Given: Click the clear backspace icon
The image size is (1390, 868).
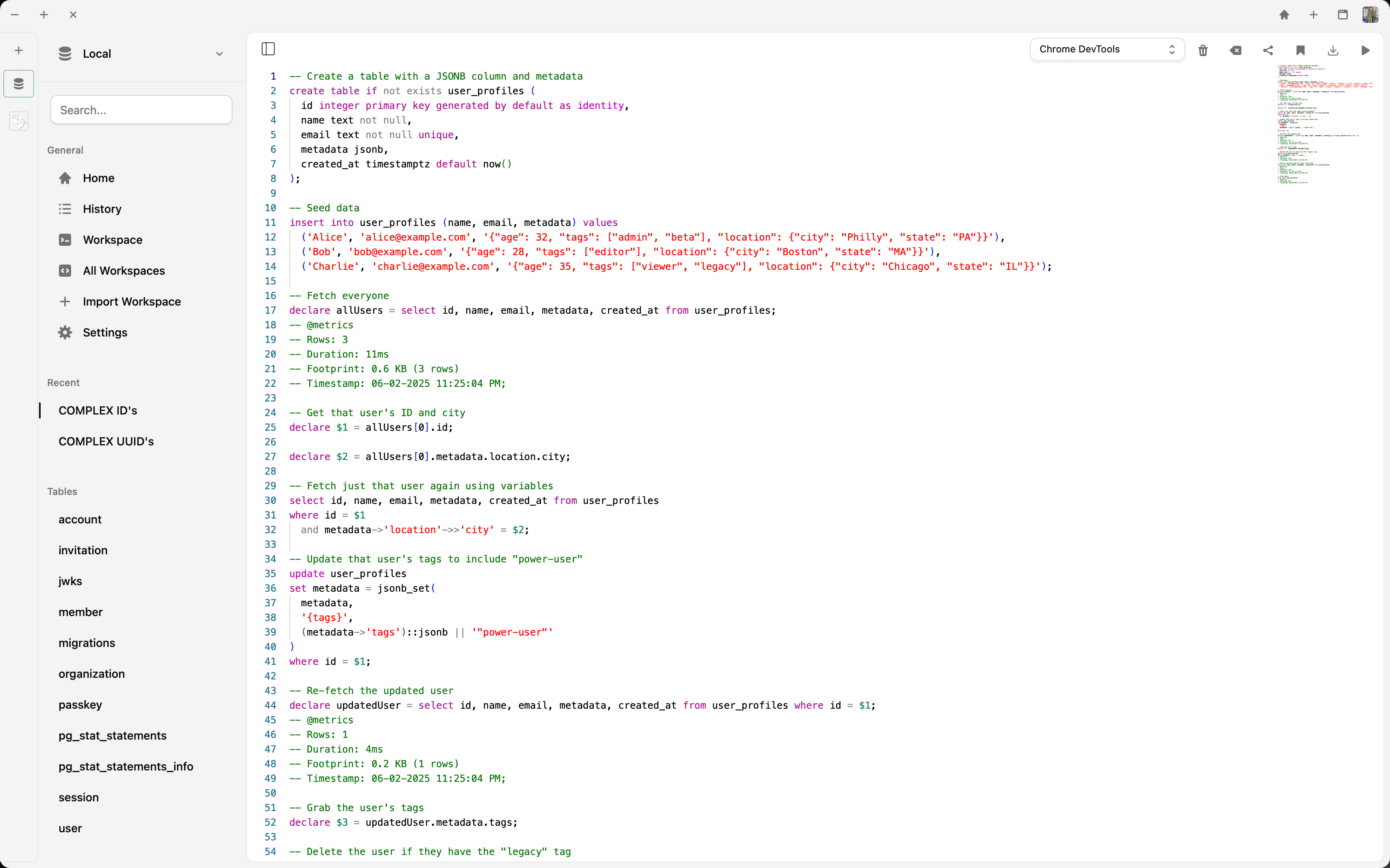Looking at the screenshot, I should coord(1236,50).
